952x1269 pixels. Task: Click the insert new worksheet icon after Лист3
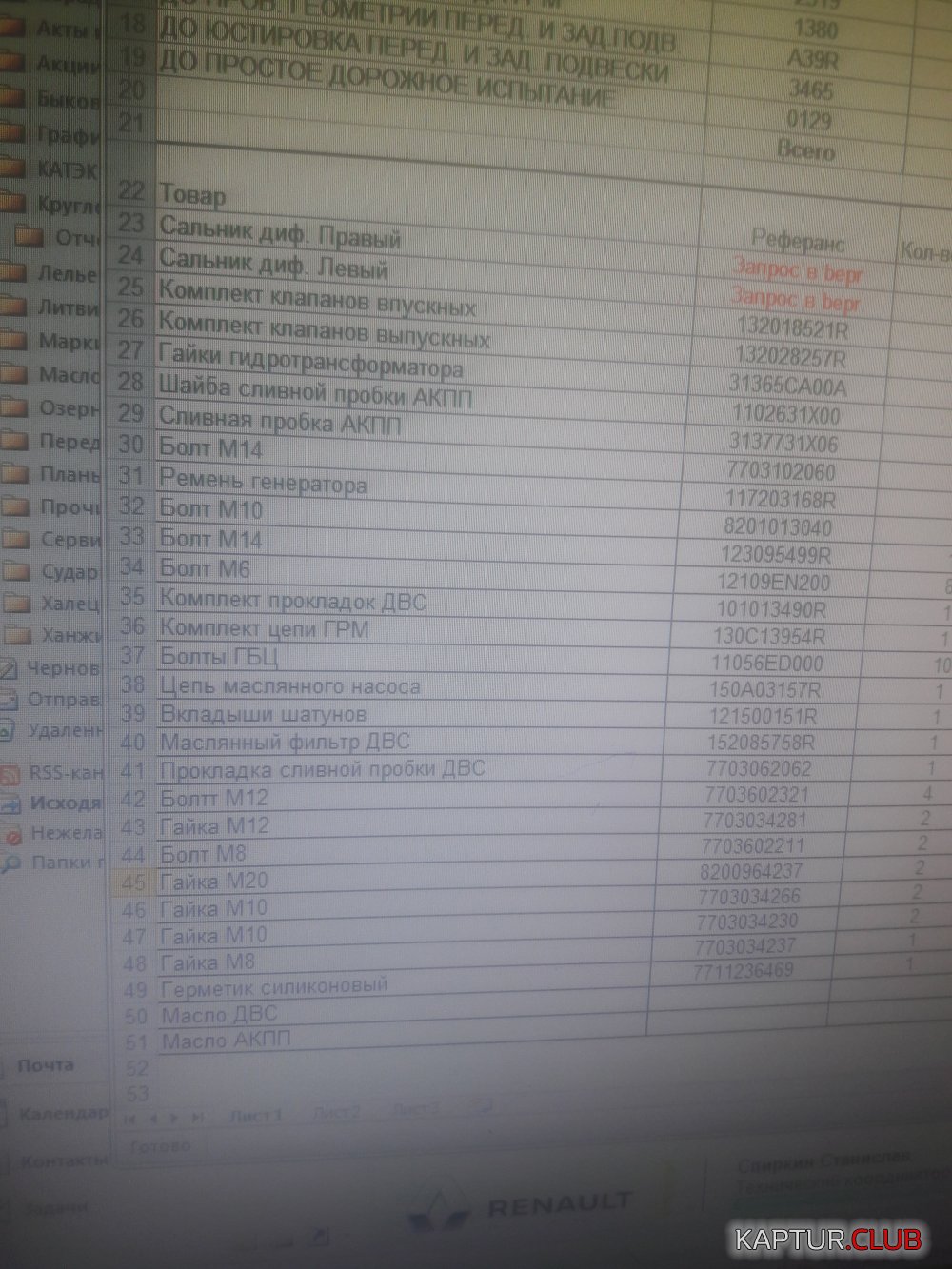(483, 1106)
